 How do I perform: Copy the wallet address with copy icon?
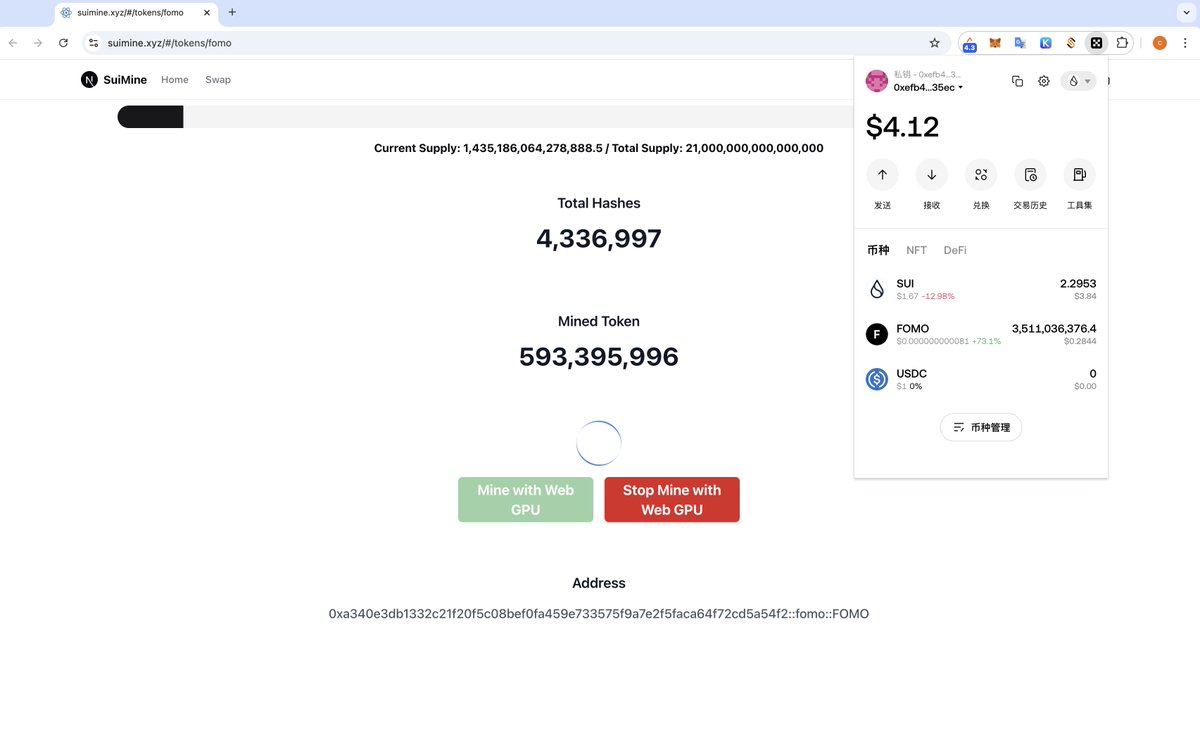[1017, 81]
